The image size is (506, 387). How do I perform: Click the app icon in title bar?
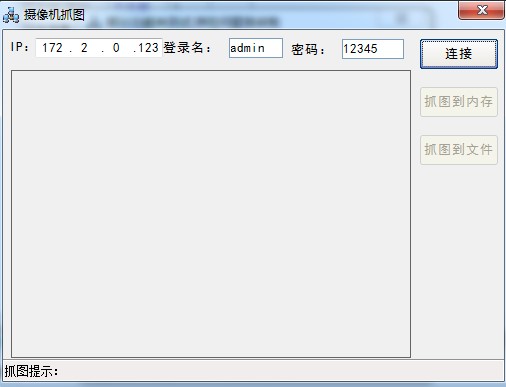click(11, 15)
